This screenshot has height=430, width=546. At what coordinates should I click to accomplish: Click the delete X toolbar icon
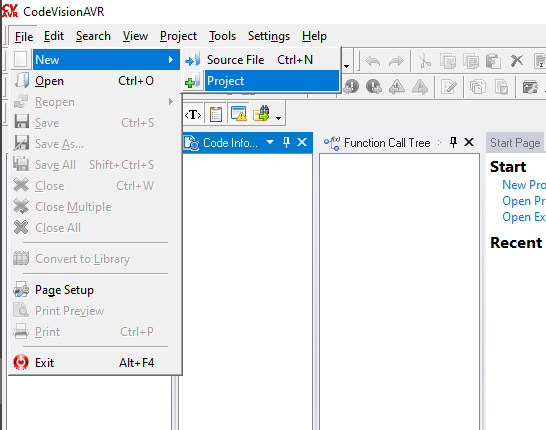[517, 61]
